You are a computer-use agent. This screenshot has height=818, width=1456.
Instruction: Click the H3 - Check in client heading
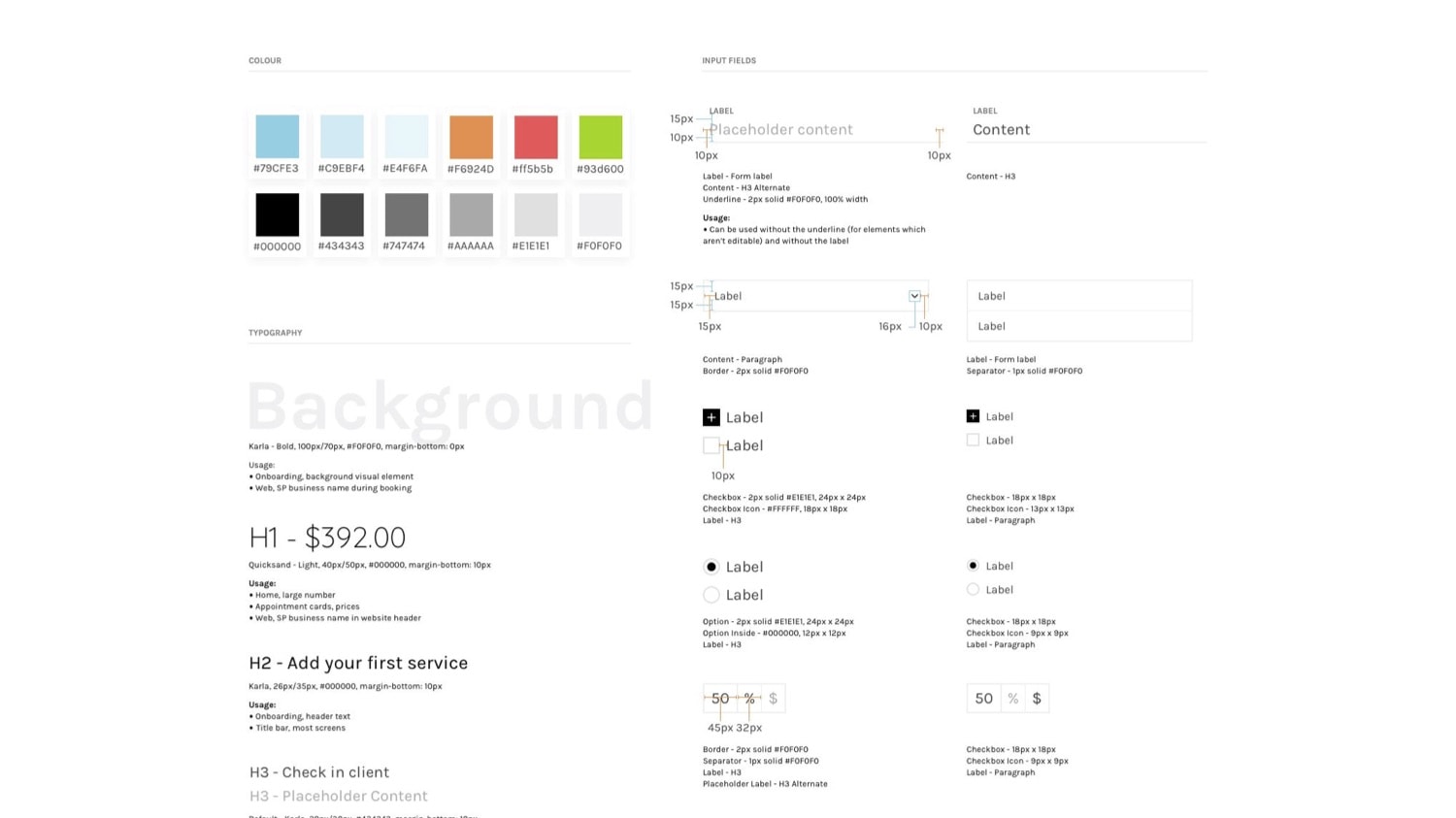pyautogui.click(x=319, y=772)
